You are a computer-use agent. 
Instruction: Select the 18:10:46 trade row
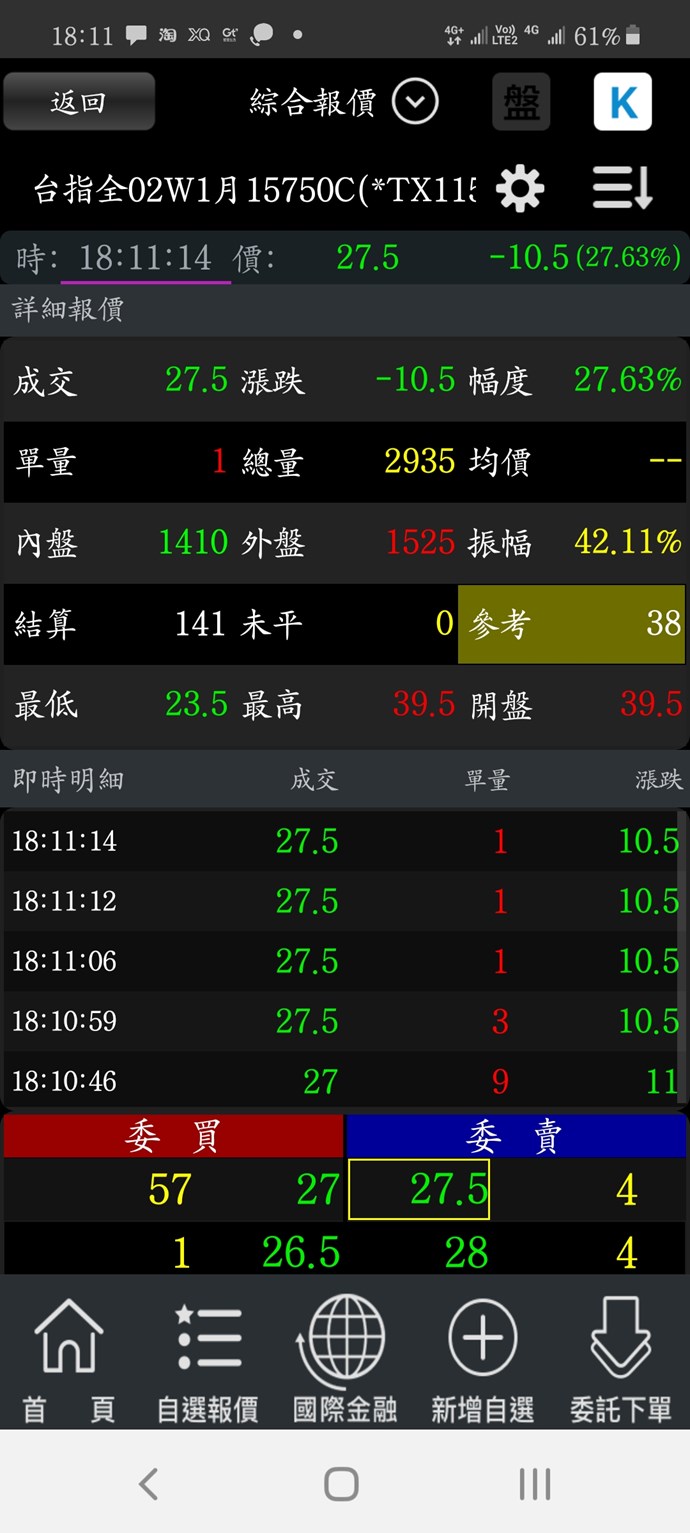tap(345, 1081)
